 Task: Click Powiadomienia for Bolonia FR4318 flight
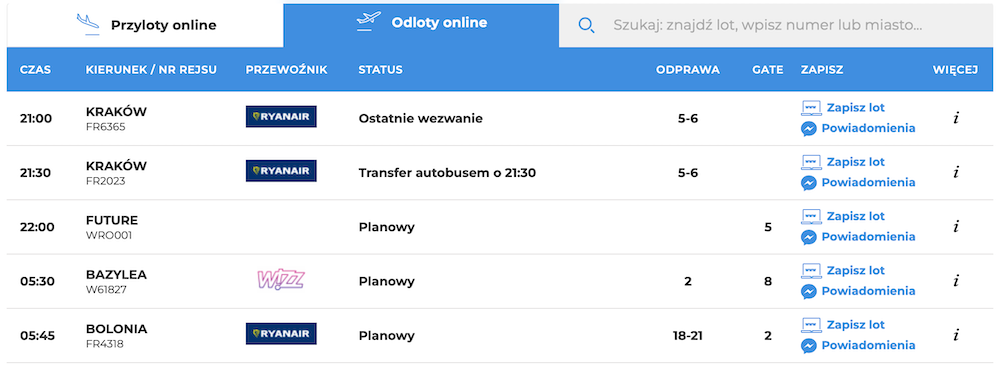click(868, 345)
